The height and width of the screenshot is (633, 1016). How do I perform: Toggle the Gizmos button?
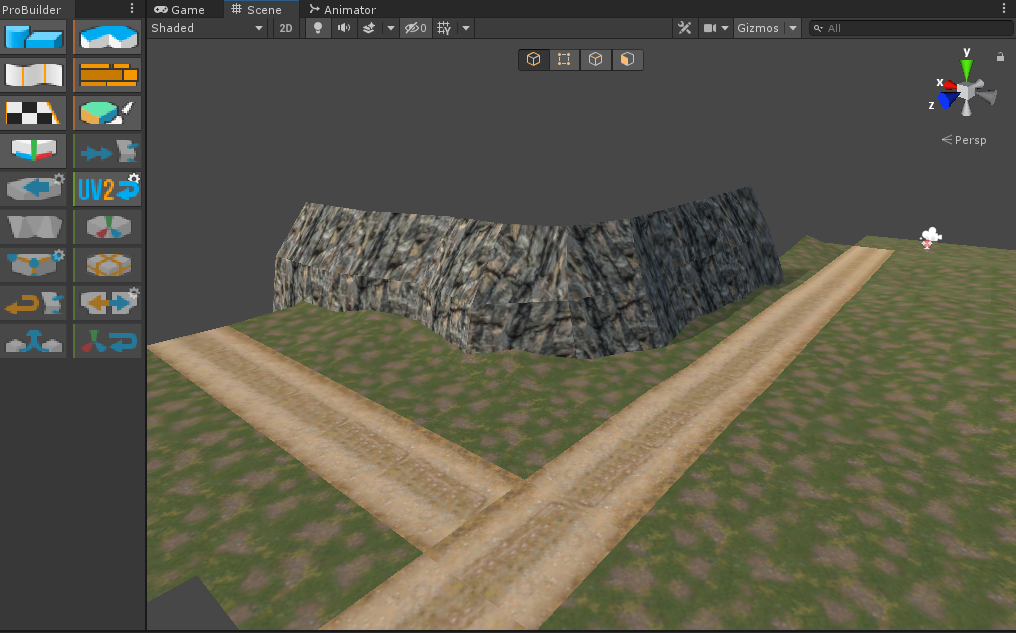(758, 28)
